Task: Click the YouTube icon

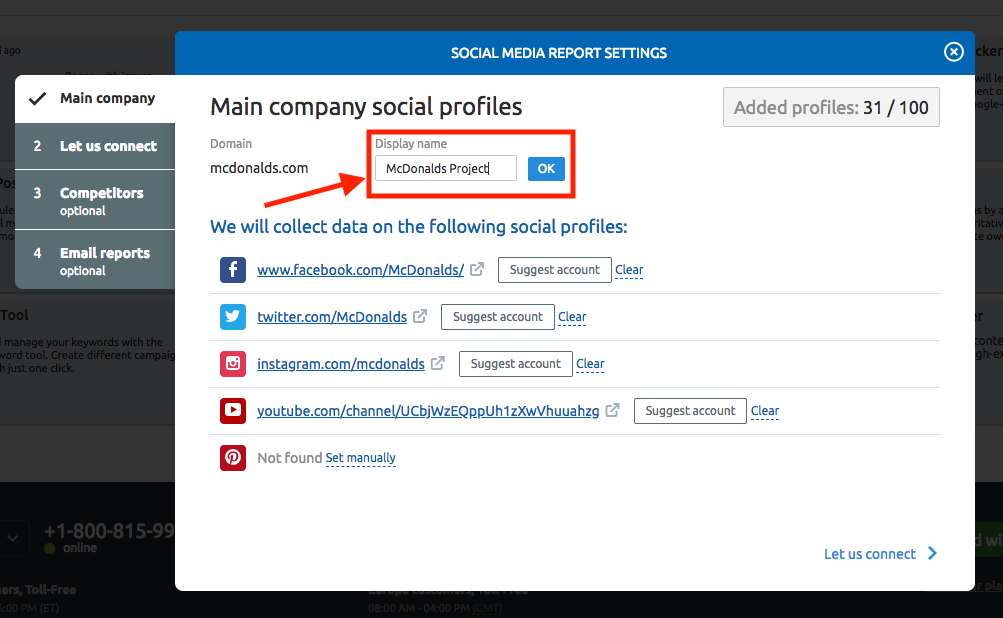Action: tap(233, 411)
